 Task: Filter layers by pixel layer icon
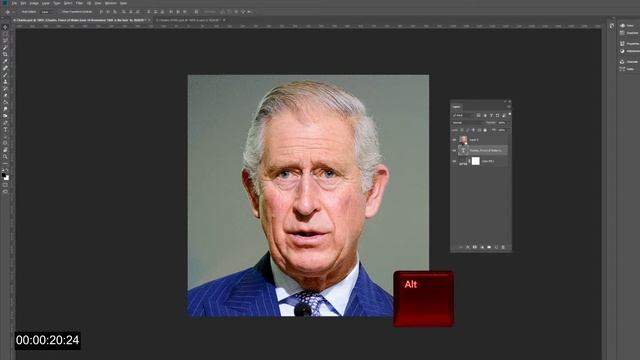(x=478, y=116)
